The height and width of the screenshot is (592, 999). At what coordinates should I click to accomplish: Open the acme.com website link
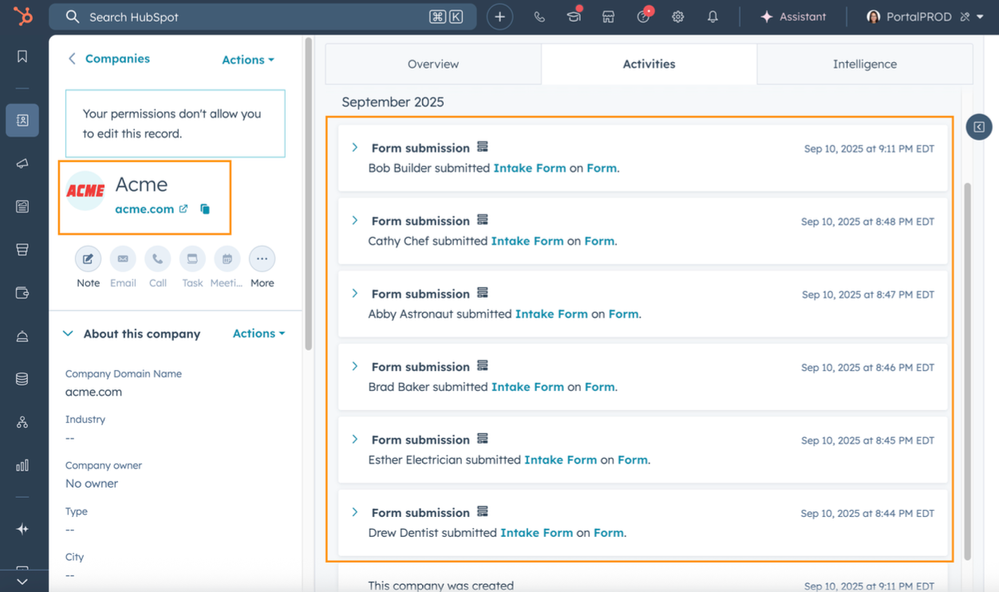pos(143,209)
